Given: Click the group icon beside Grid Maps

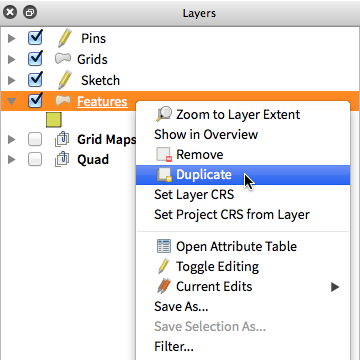Looking at the screenshot, I should pos(62,139).
